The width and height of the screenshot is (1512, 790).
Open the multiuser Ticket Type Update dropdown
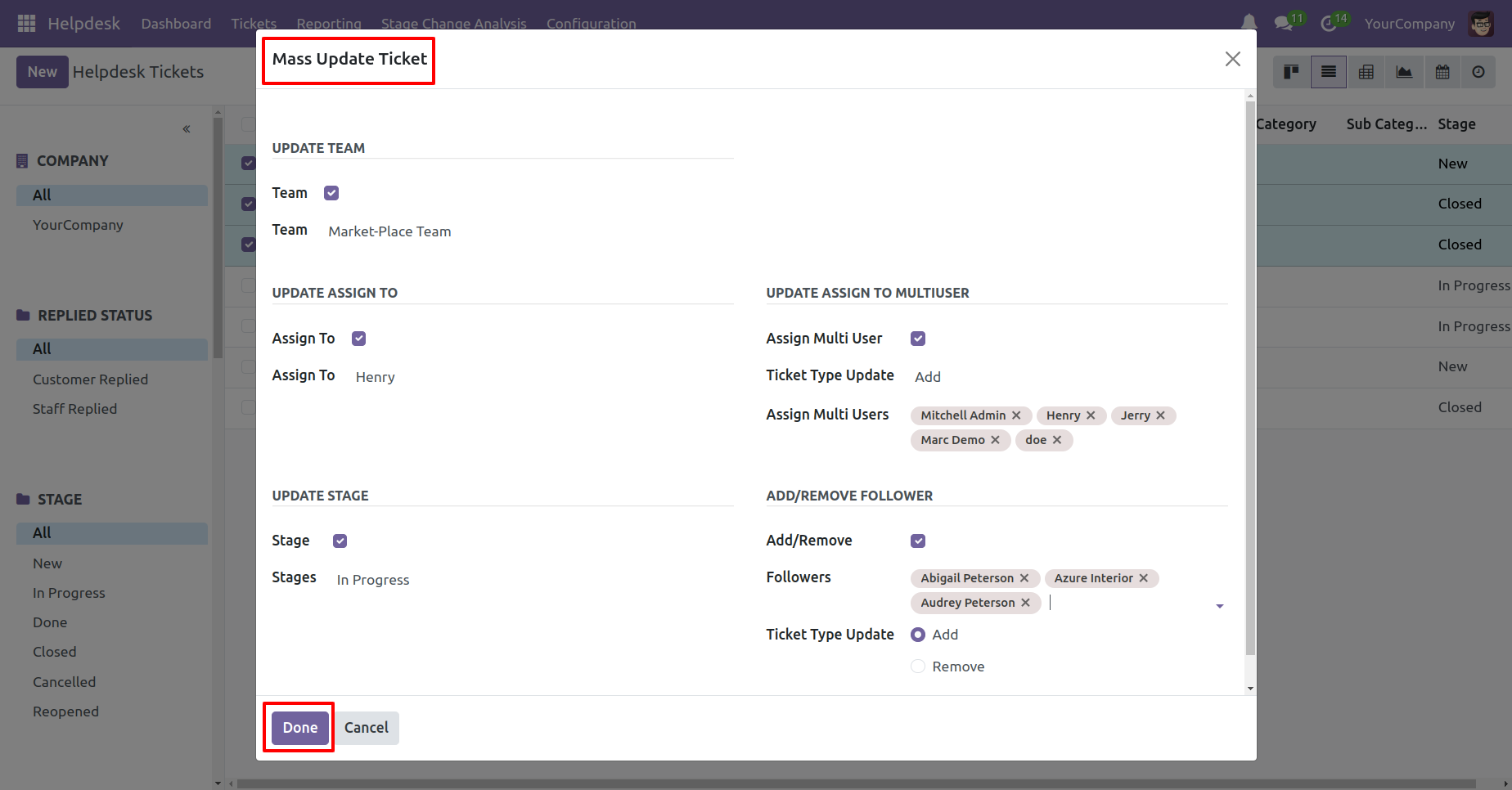point(1070,377)
